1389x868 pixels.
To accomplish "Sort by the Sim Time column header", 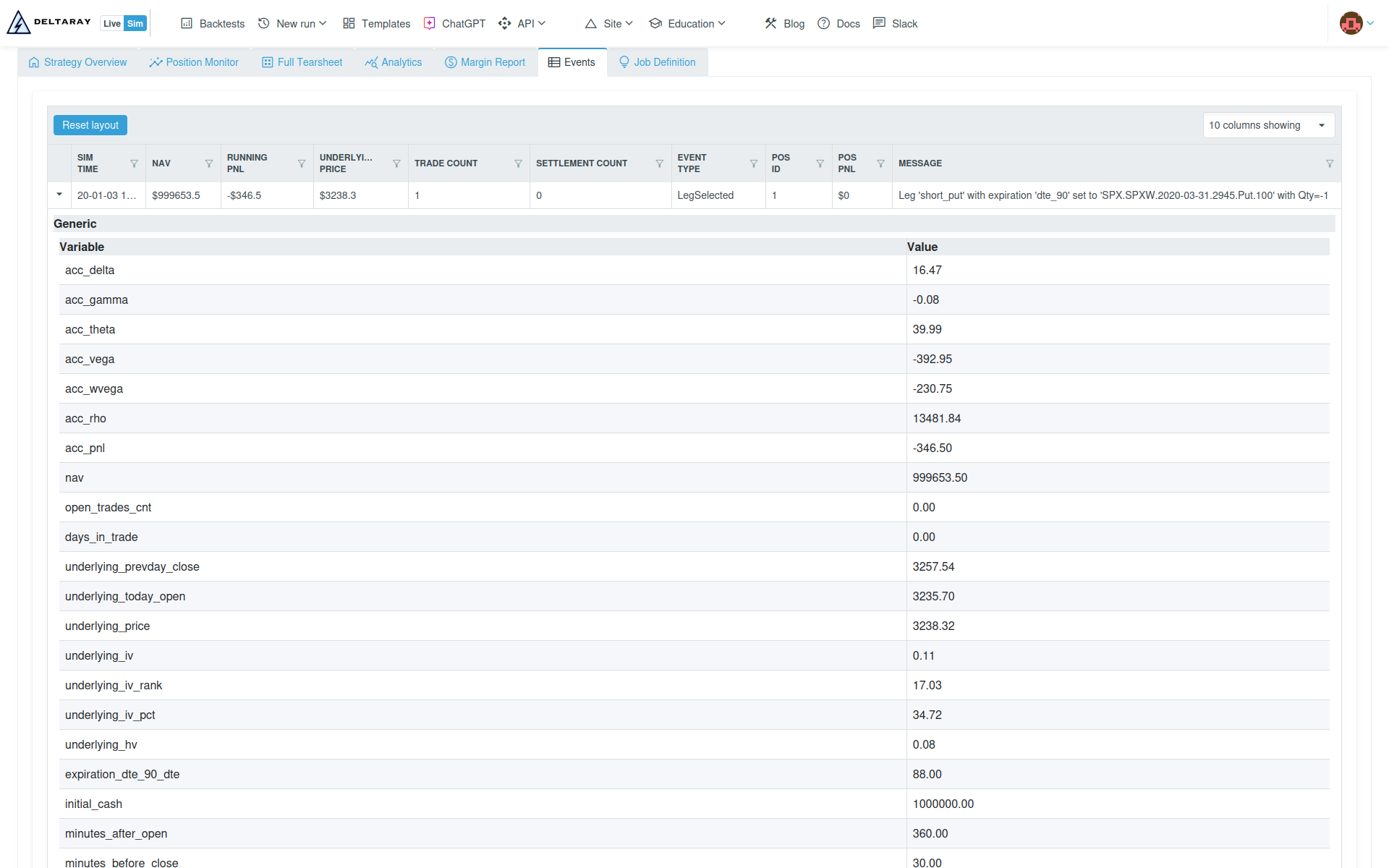I will click(88, 163).
